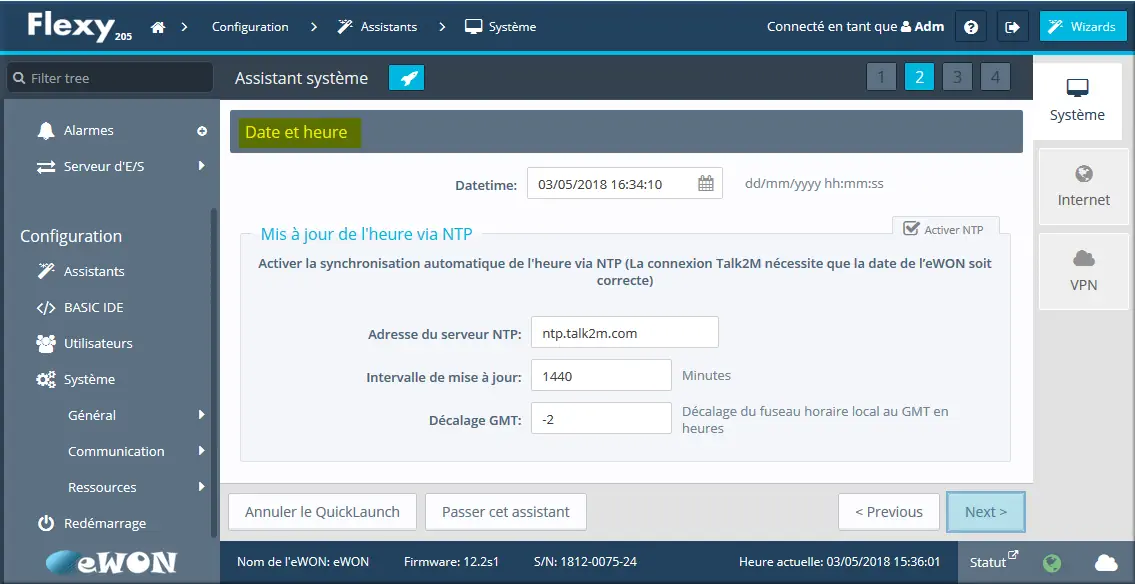Expand the Serveur d'E/S submenu arrow
This screenshot has width=1135, height=584.
[202, 166]
